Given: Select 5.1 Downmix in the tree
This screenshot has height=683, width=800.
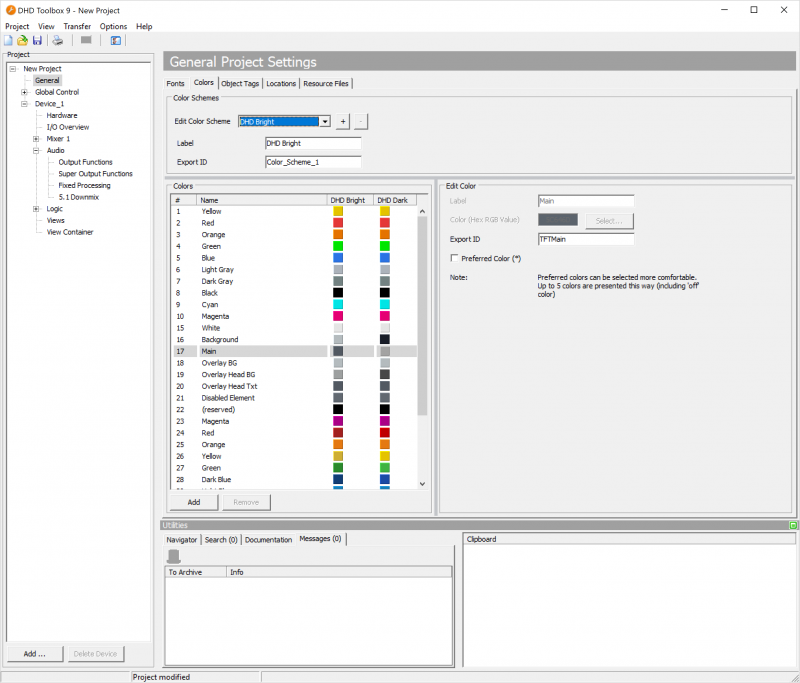Looking at the screenshot, I should tap(79, 197).
